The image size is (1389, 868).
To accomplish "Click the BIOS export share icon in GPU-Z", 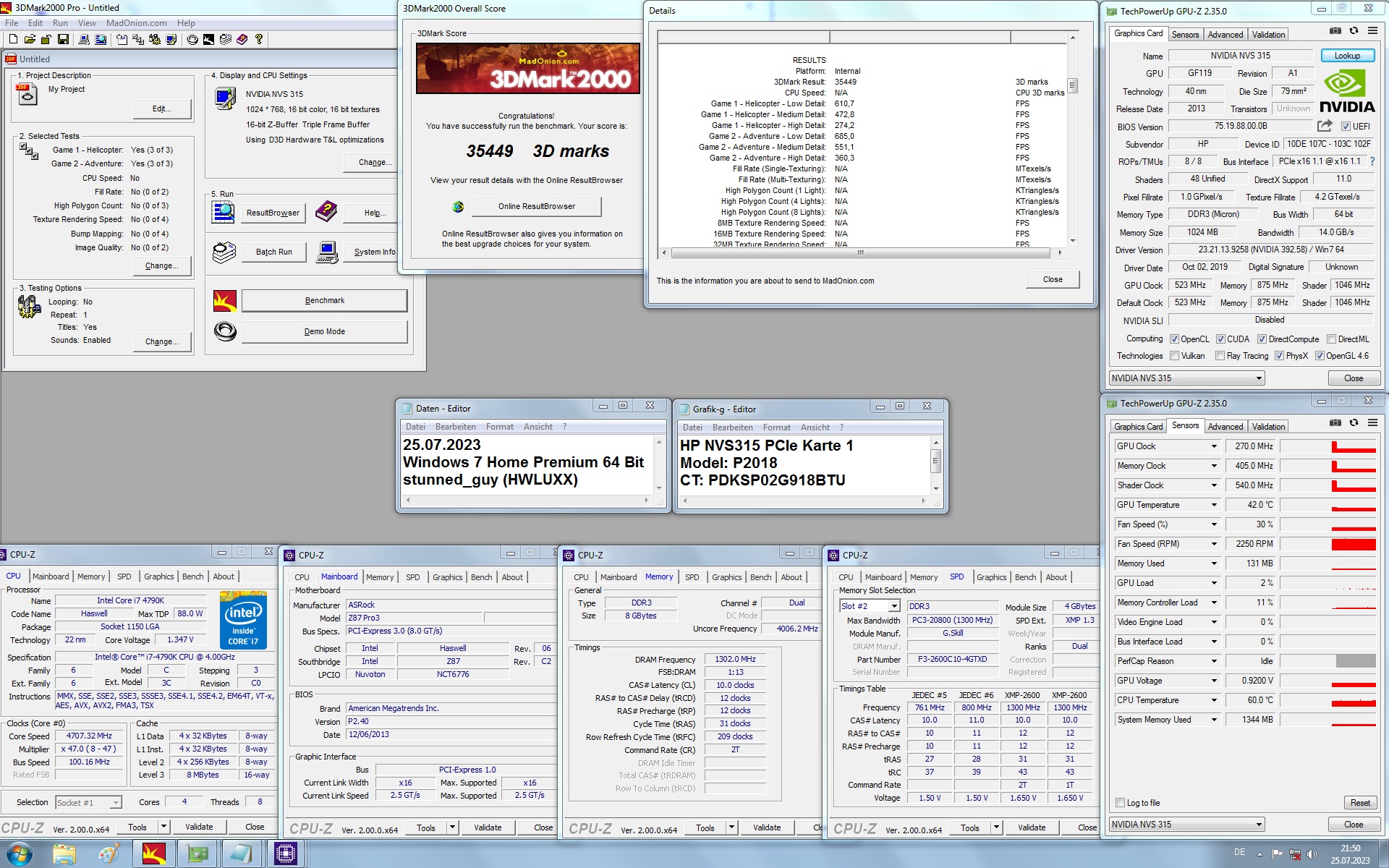I will coord(1325,126).
